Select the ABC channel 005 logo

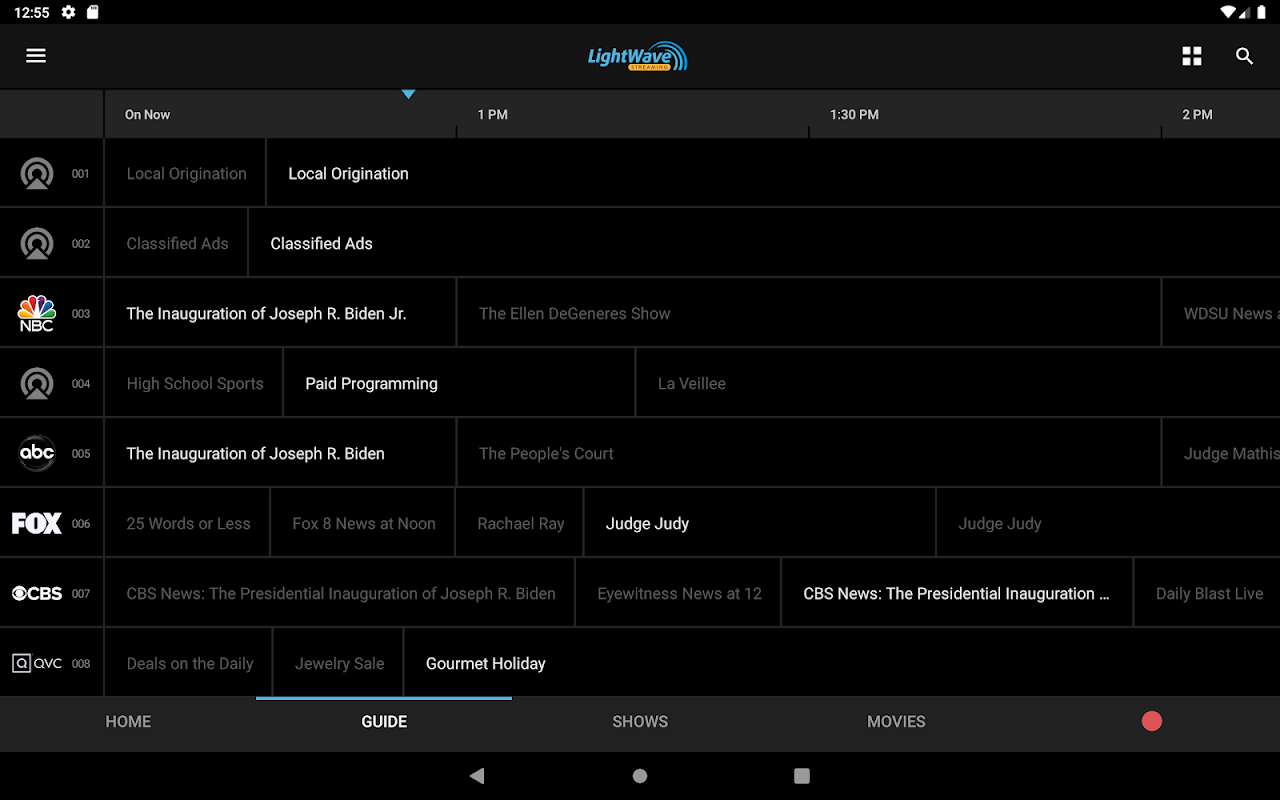pos(37,454)
